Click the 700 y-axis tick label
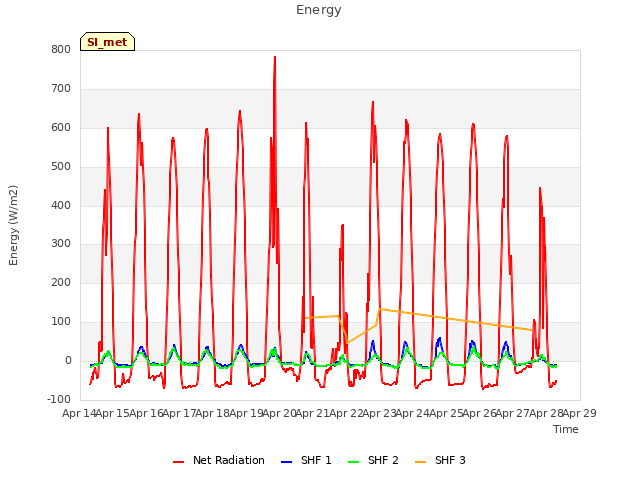Viewport: 640px width, 480px height. point(61,89)
